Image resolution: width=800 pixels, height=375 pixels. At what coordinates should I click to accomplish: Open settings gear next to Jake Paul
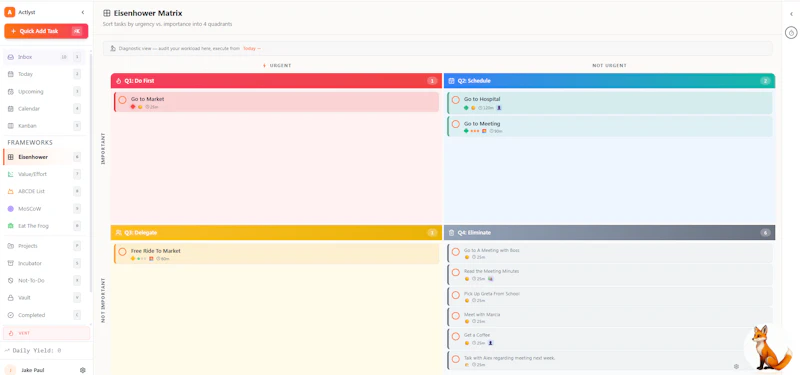83,370
